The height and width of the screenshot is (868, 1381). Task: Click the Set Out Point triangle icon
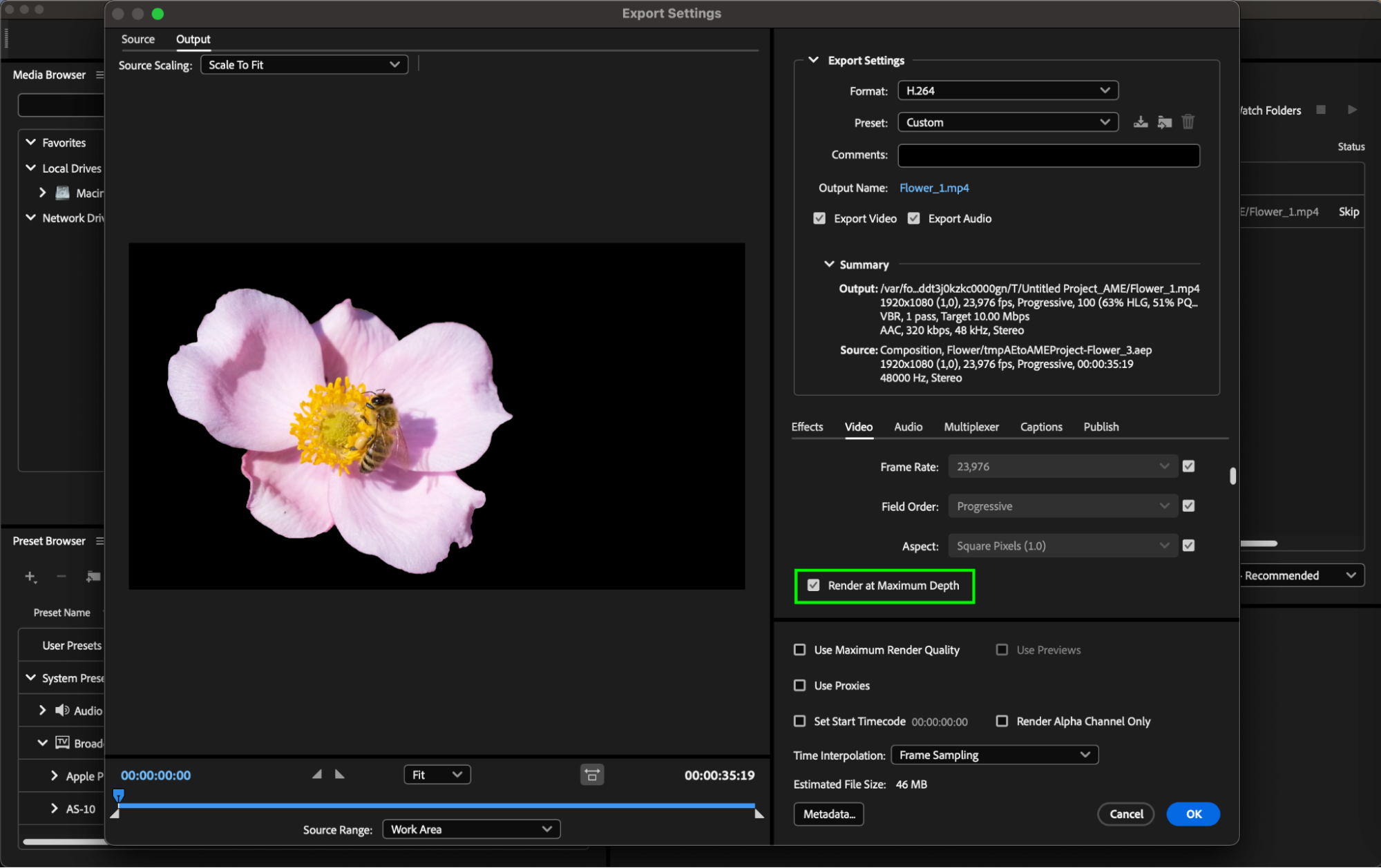340,775
